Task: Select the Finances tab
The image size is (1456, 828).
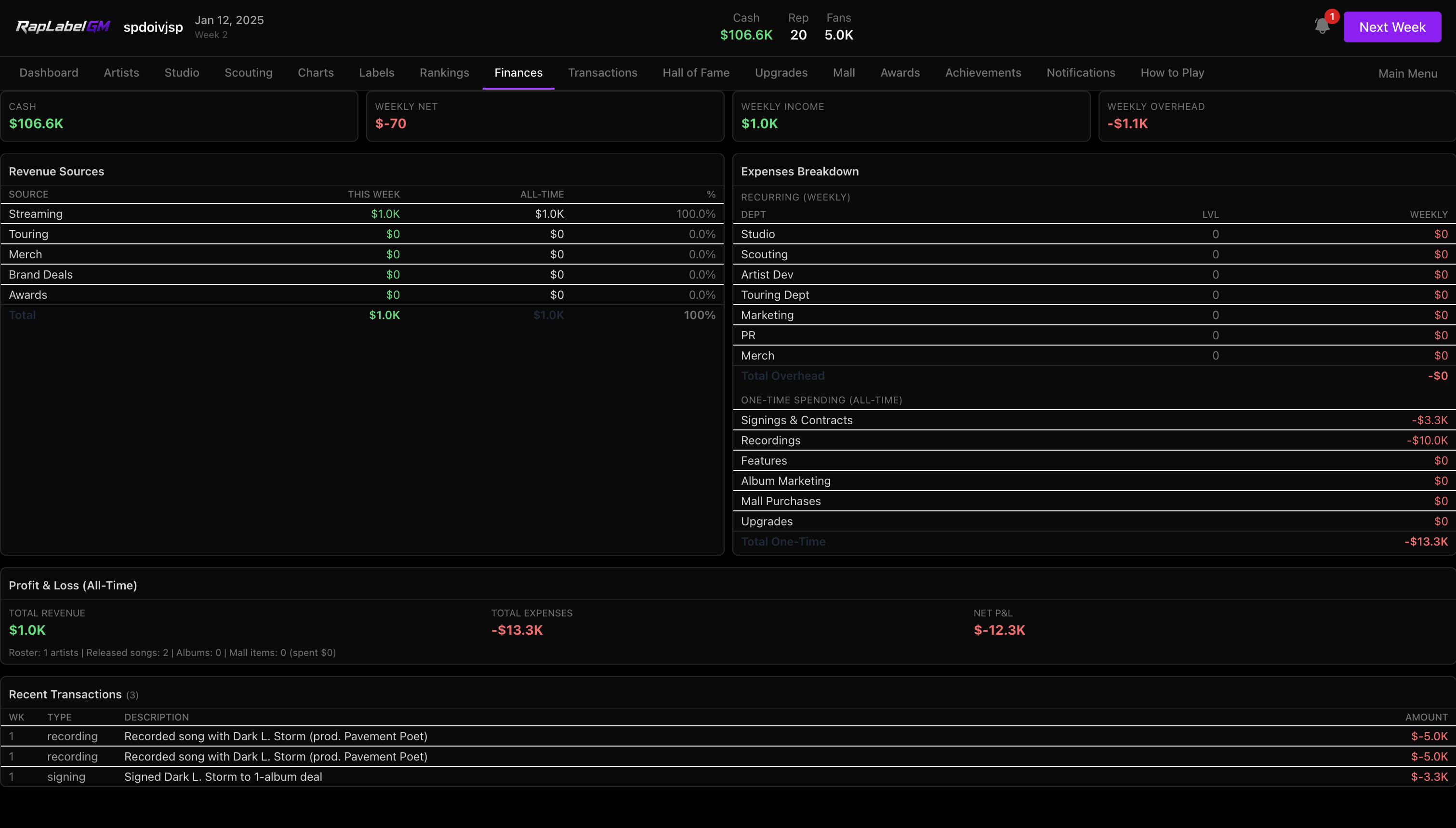Action: pyautogui.click(x=518, y=73)
